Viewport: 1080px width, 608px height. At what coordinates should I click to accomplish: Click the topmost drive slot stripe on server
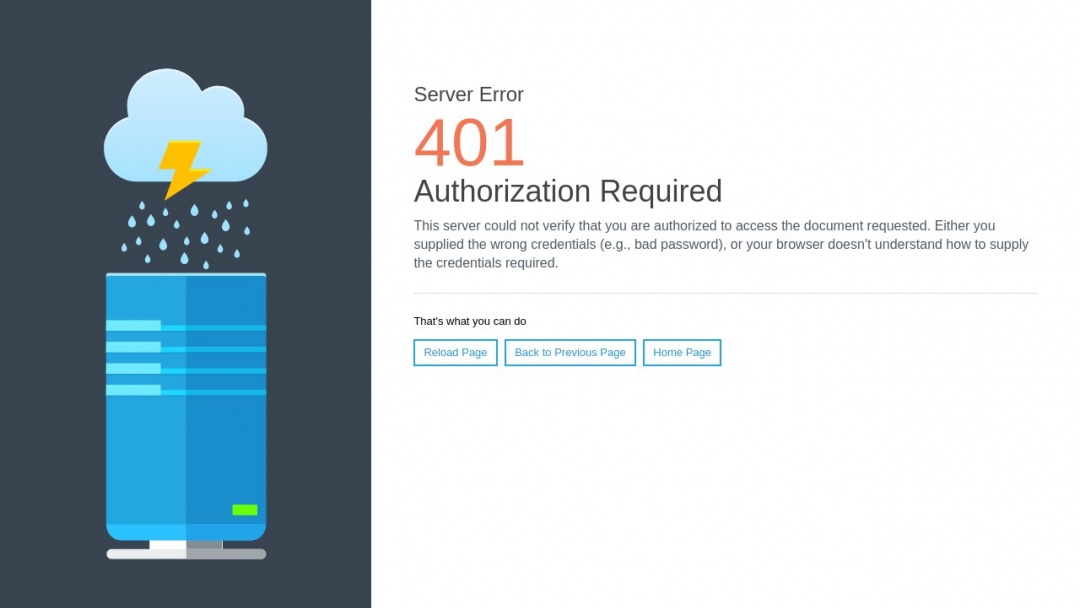tap(134, 326)
